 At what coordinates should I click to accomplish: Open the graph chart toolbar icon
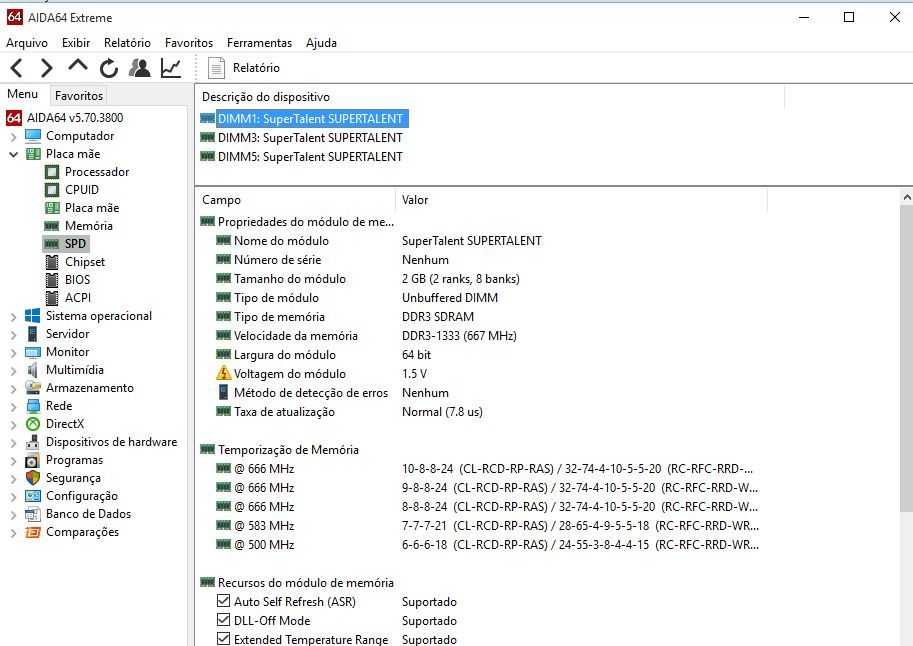tap(171, 68)
